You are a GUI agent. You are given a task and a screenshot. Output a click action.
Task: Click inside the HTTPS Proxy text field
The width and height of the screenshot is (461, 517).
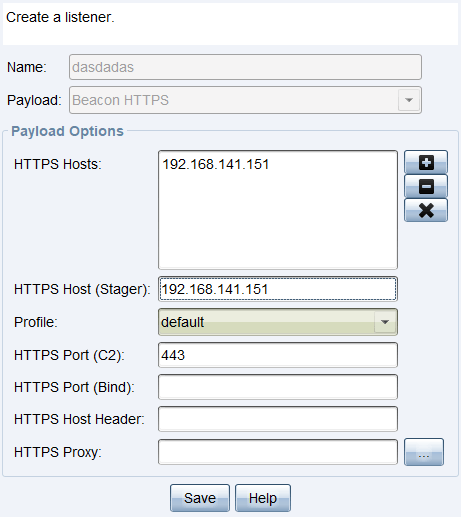click(x=278, y=452)
